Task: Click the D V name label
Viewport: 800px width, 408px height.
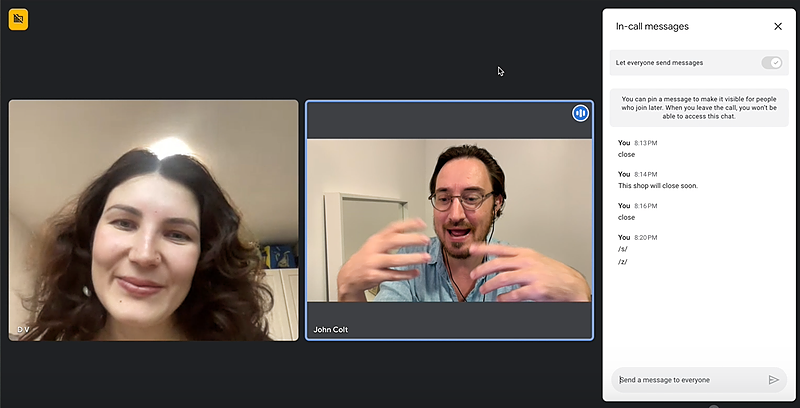Action: pos(22,329)
